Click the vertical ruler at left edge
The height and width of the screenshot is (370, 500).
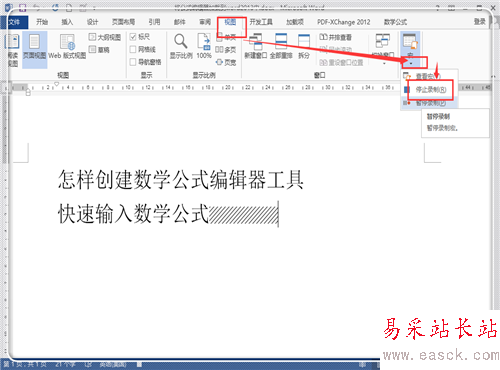(x=5, y=227)
